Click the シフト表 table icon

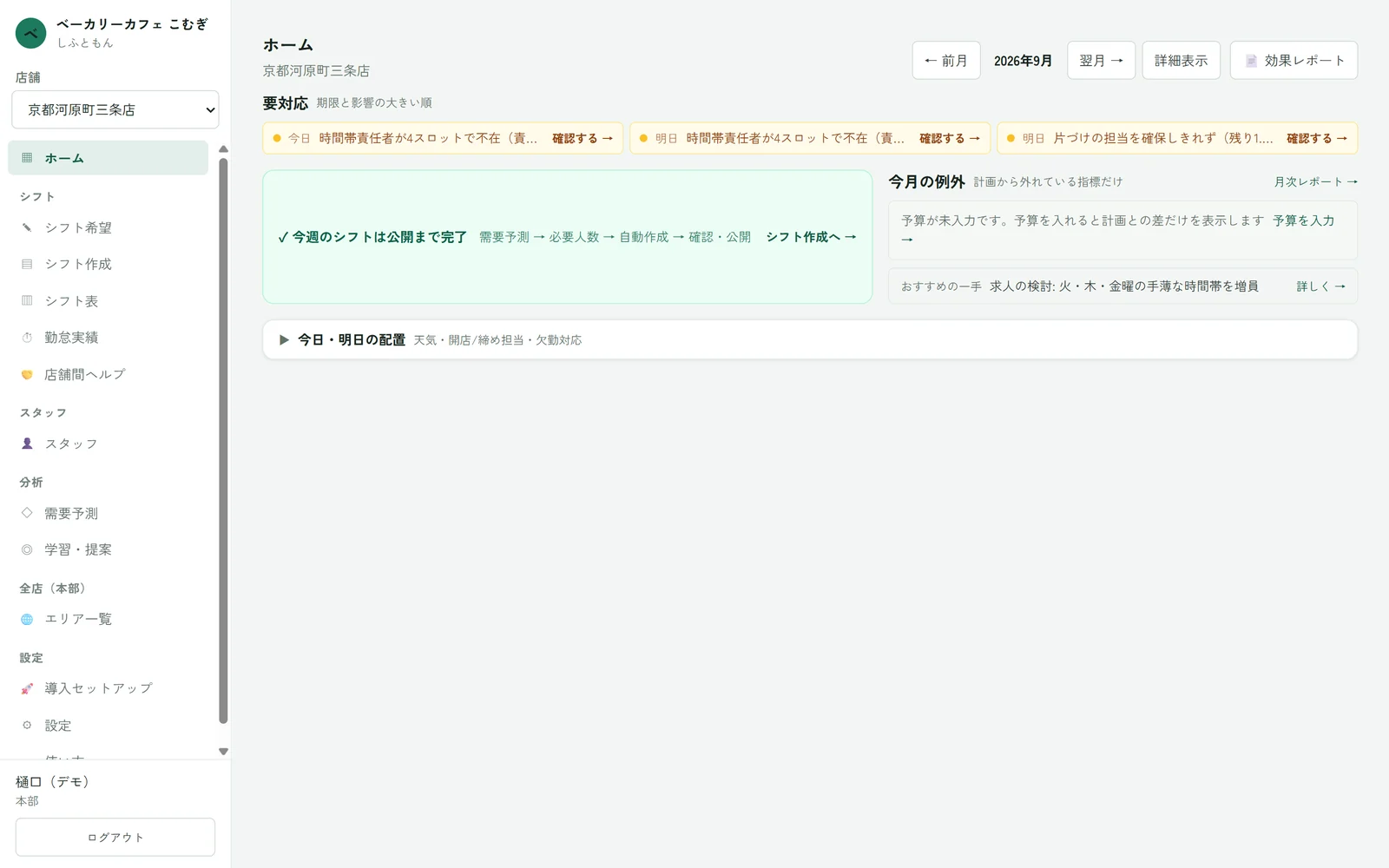click(x=27, y=300)
